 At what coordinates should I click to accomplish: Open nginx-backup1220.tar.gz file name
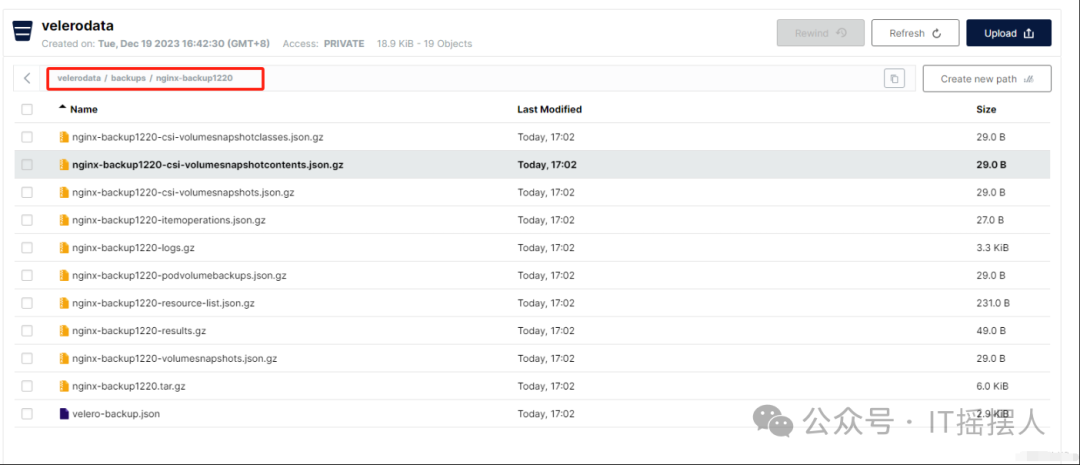tap(129, 386)
